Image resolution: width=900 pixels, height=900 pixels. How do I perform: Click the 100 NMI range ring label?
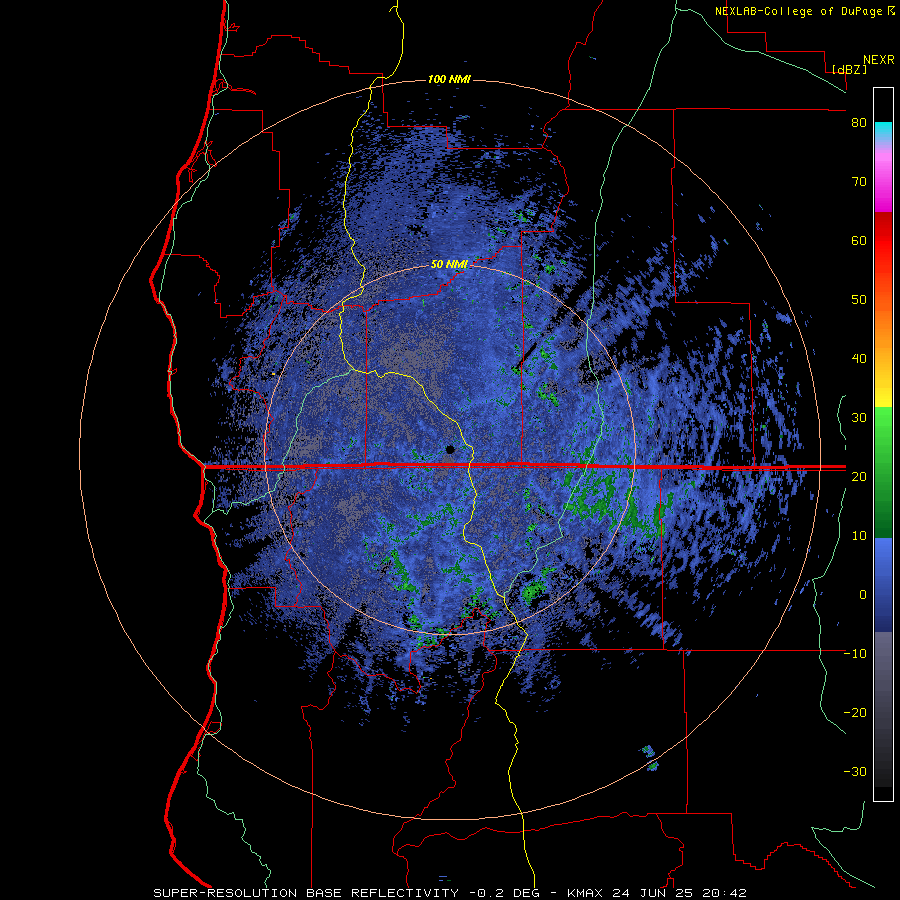click(449, 79)
